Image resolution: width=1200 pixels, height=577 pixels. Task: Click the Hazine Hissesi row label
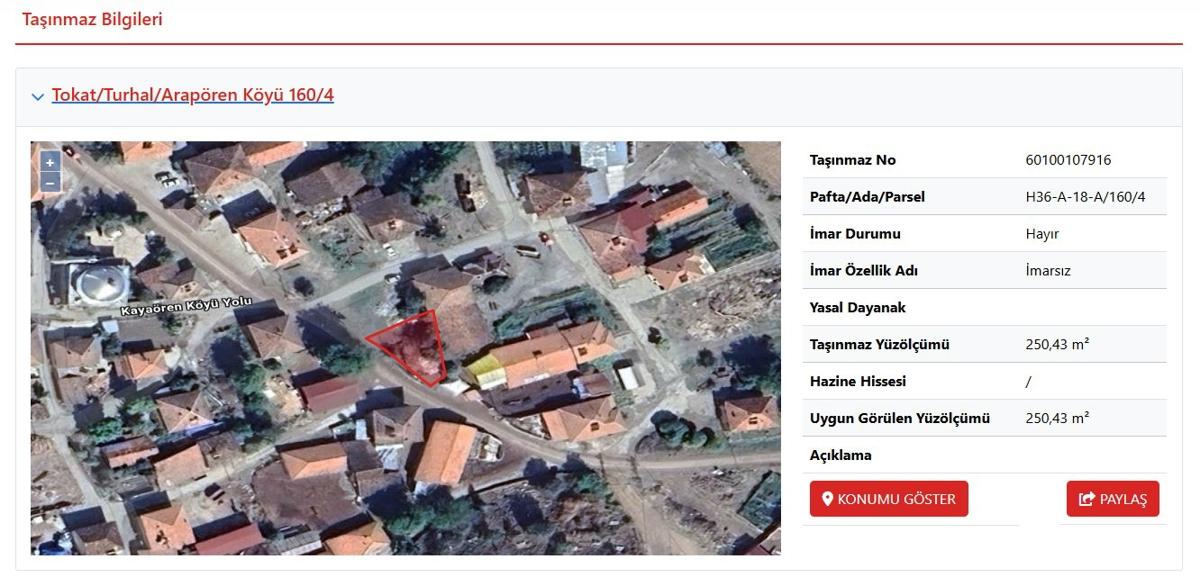(x=856, y=381)
